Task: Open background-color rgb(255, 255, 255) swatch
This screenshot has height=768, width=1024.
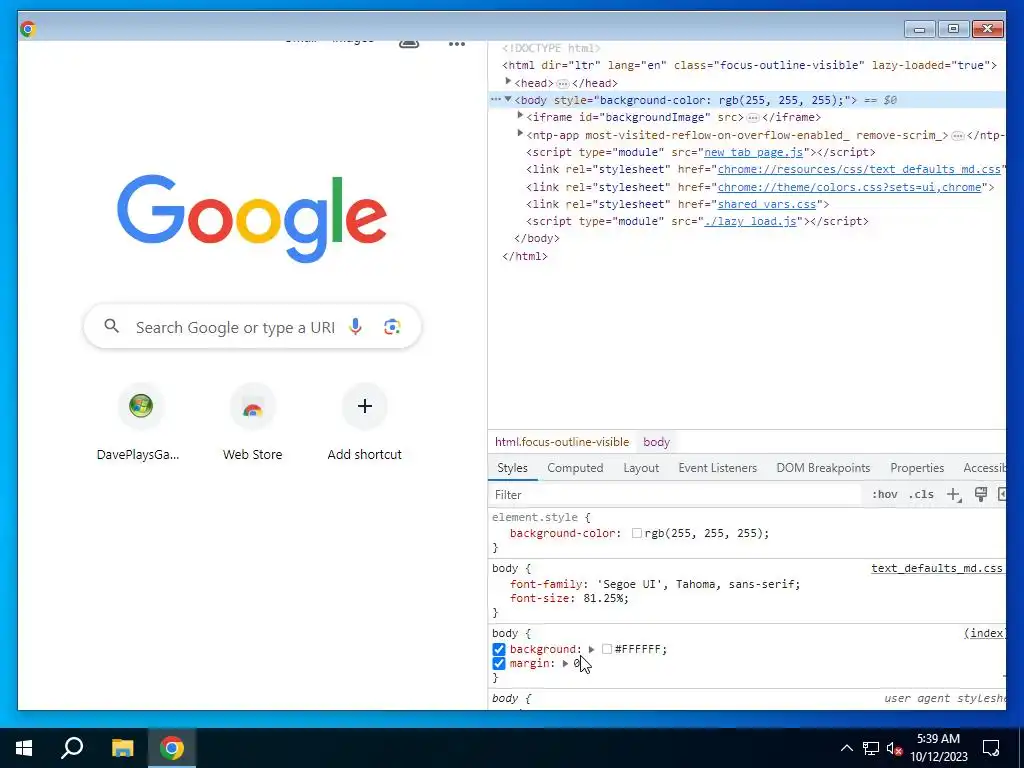Action: (x=636, y=534)
